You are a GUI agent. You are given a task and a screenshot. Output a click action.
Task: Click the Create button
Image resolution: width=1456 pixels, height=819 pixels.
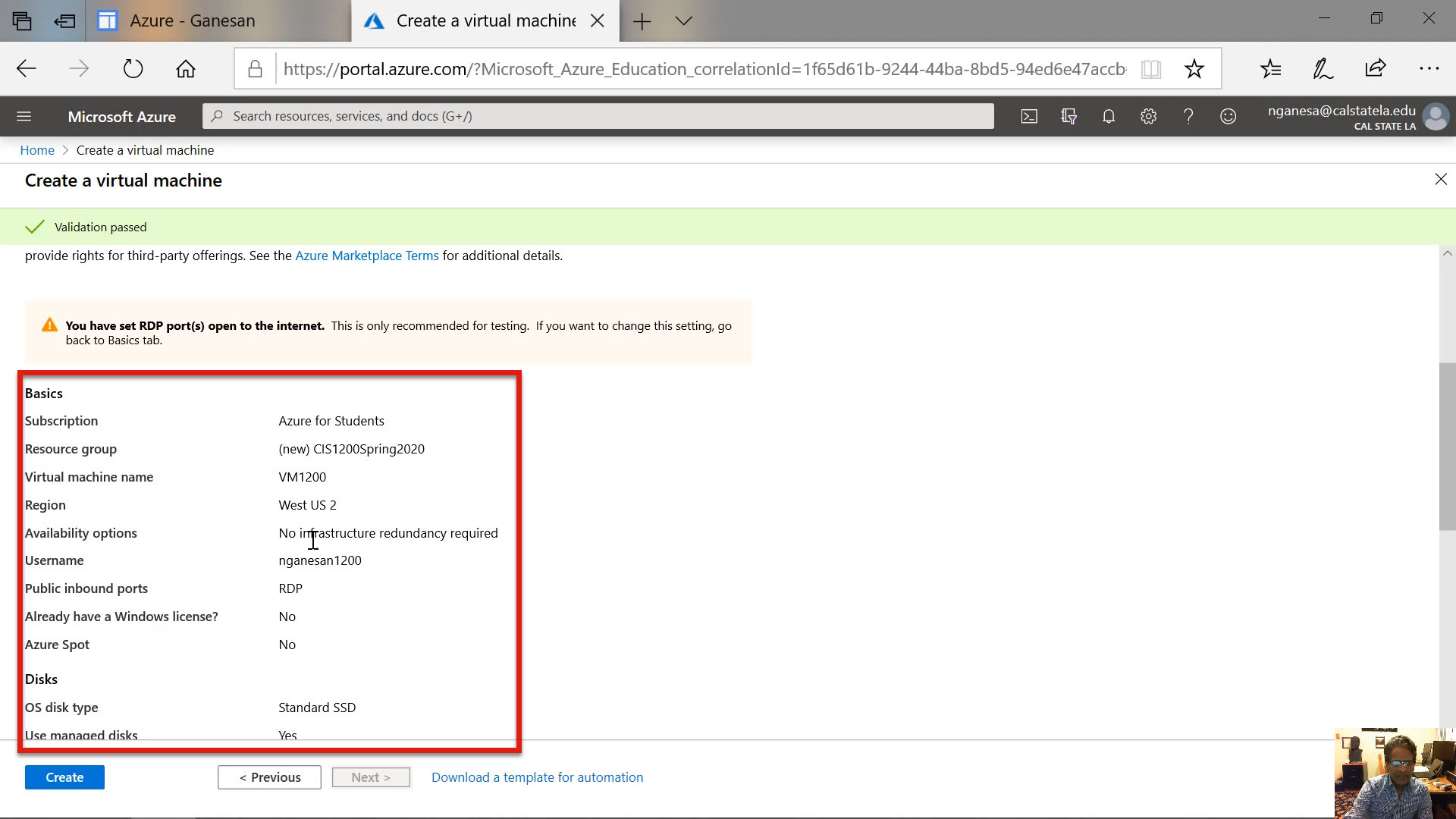pos(64,777)
